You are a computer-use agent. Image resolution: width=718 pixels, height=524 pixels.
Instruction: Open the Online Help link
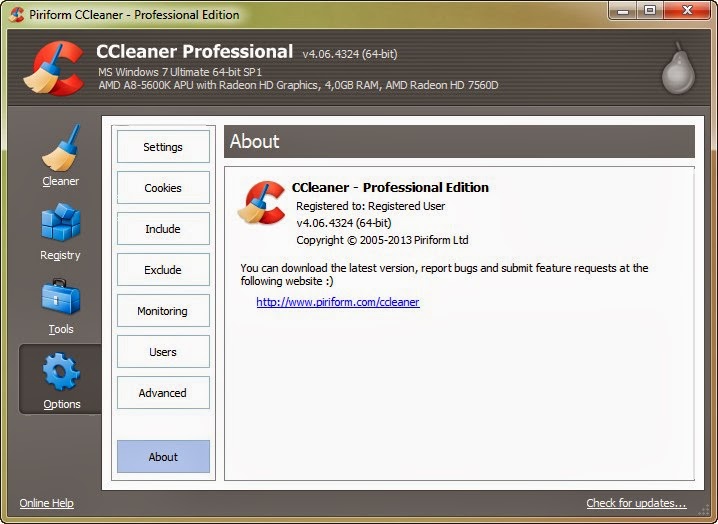tap(46, 503)
